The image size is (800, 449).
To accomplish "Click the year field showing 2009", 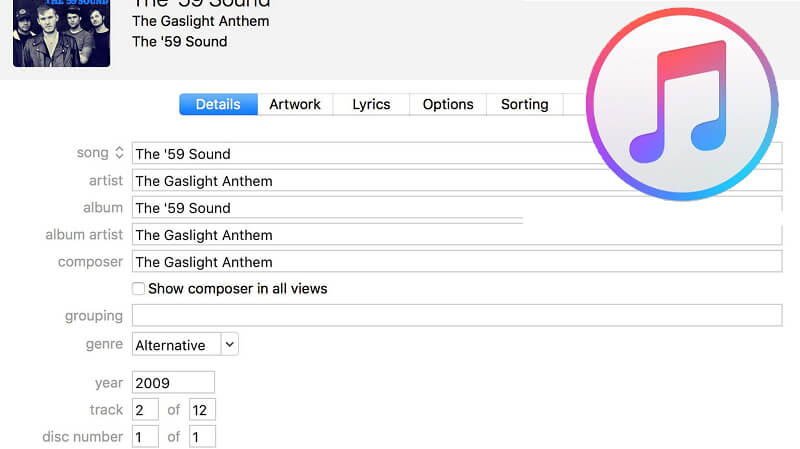I will tap(173, 383).
